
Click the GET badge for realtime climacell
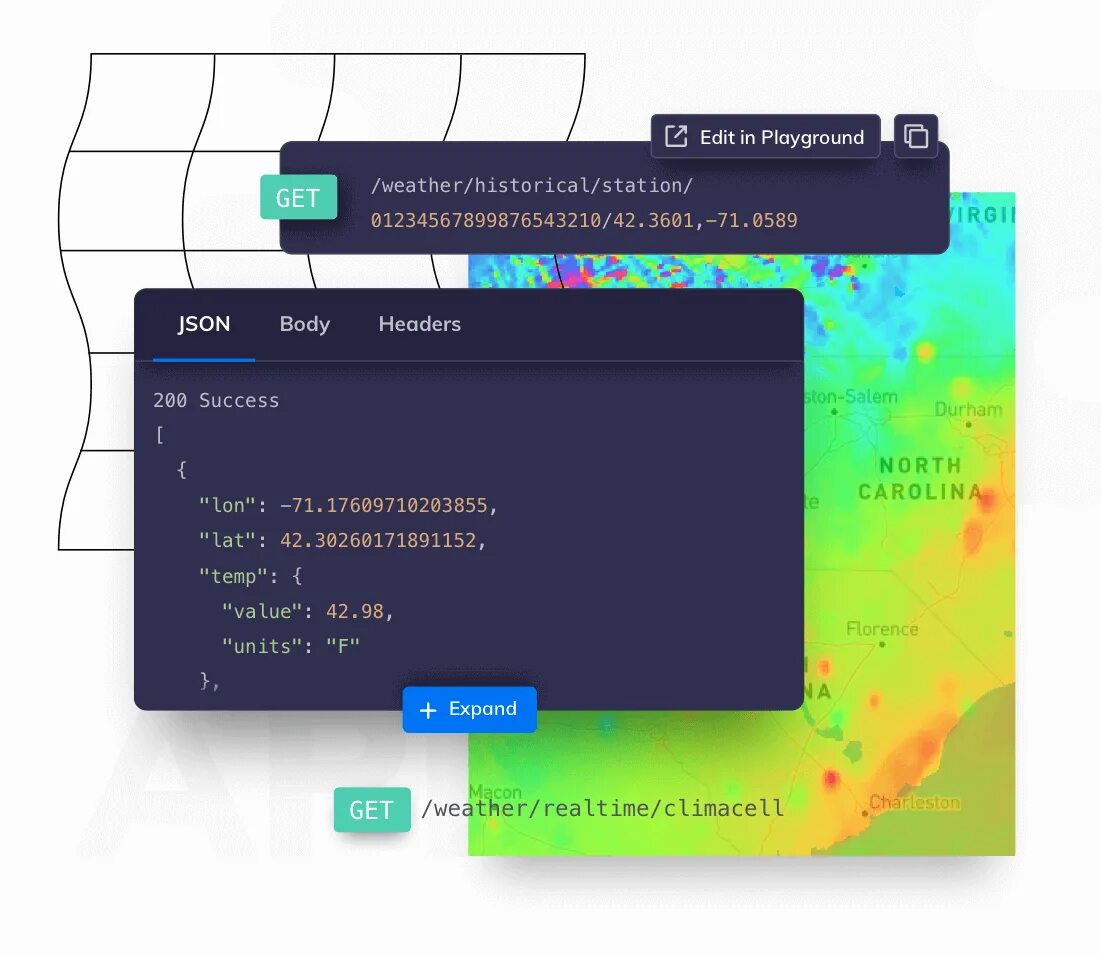click(x=372, y=810)
